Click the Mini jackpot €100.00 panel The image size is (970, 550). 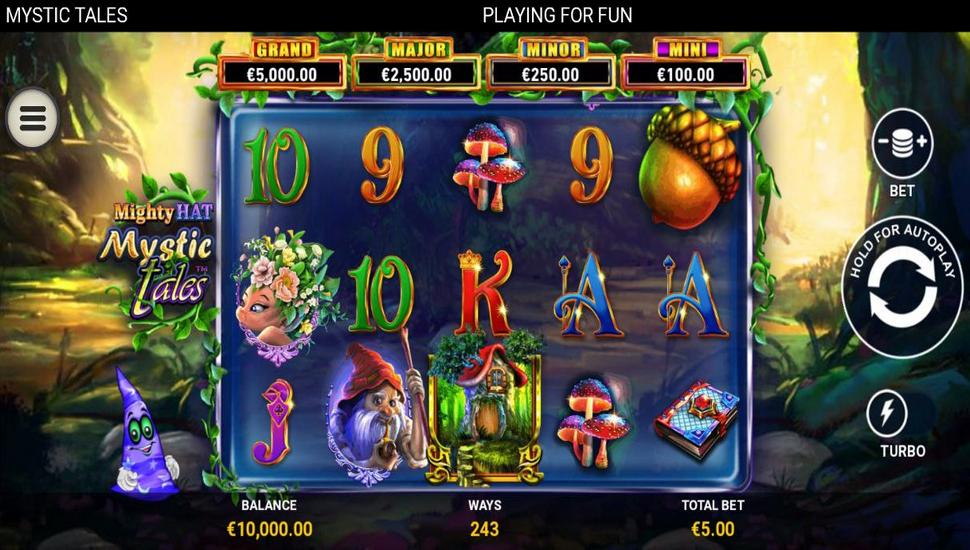click(685, 65)
